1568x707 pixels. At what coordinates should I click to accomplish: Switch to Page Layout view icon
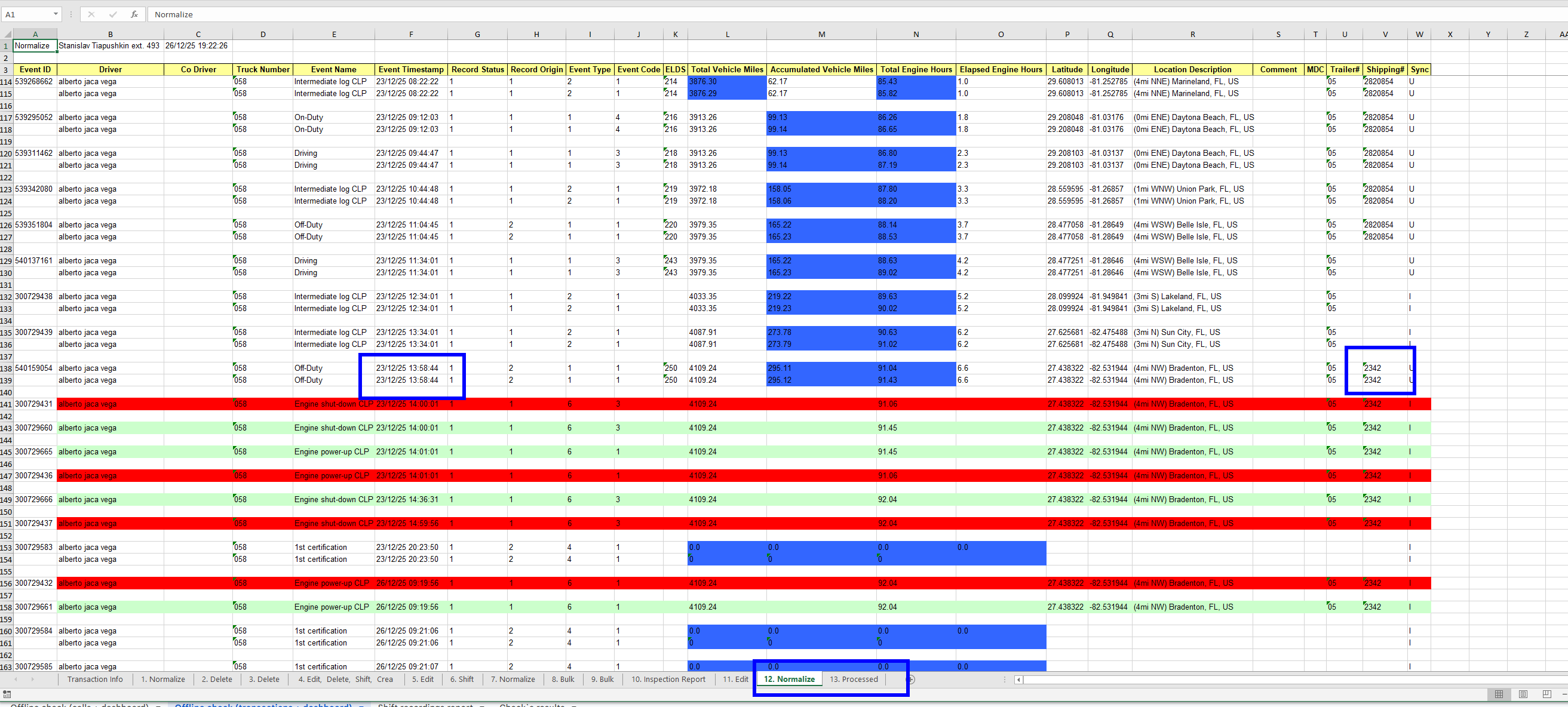click(1523, 694)
